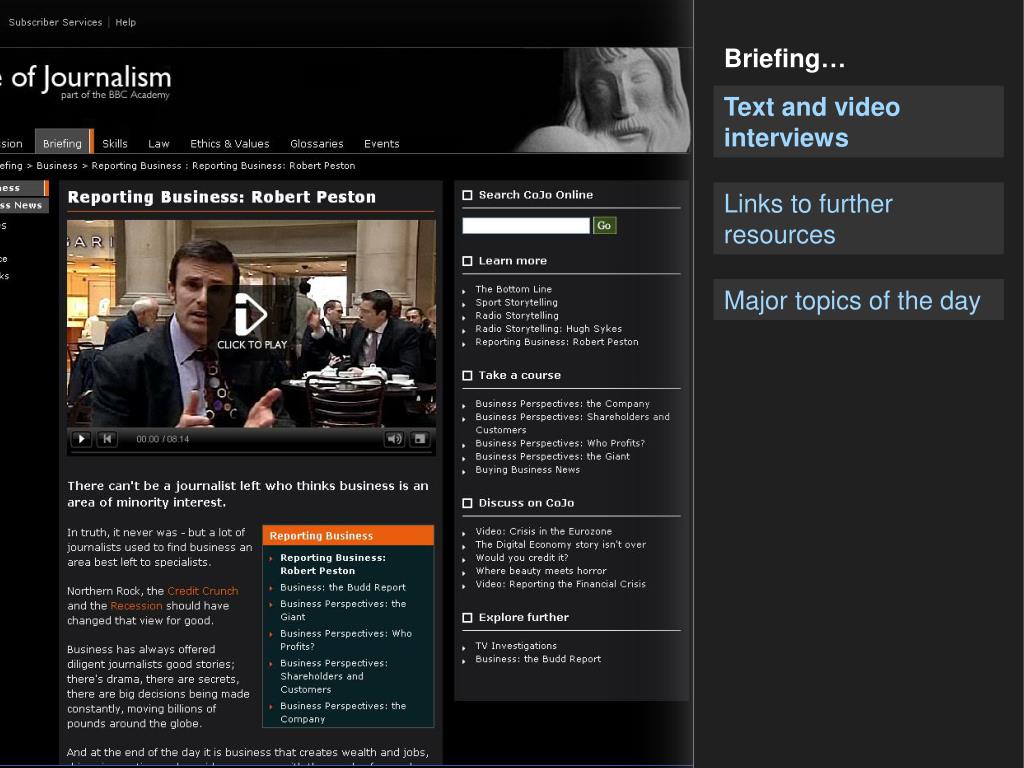Open the TV Investigations link
The image size is (1024, 768).
pyautogui.click(x=516, y=645)
